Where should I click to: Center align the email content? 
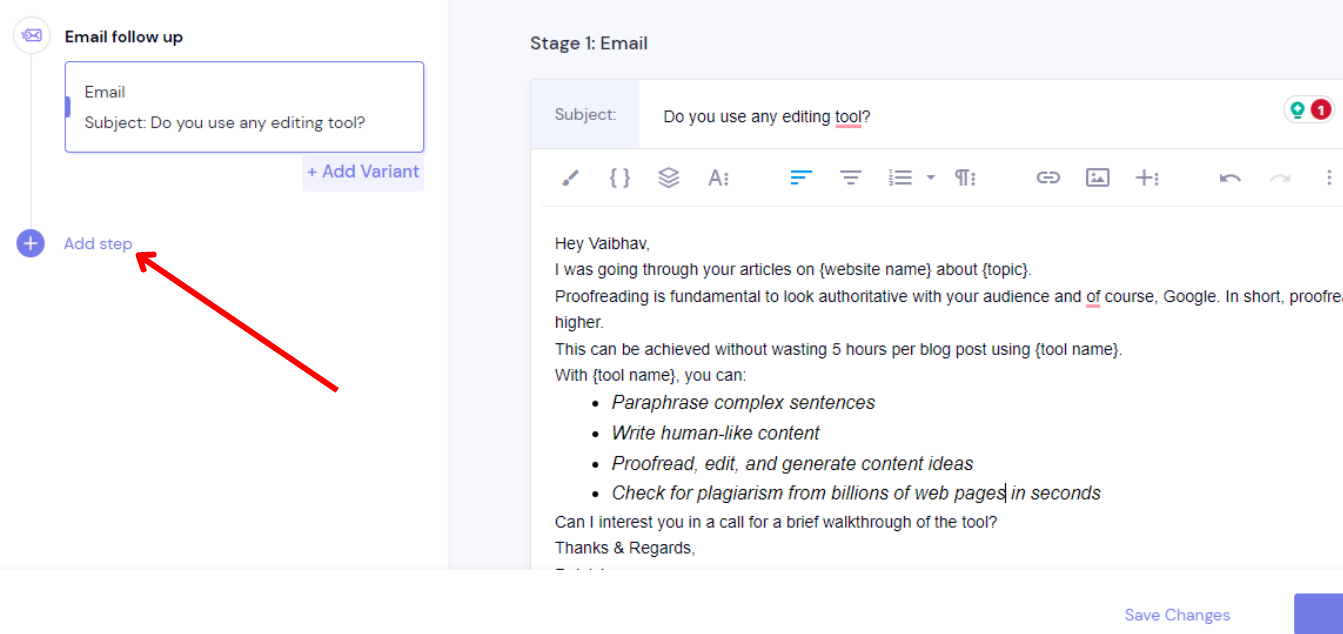(x=850, y=177)
